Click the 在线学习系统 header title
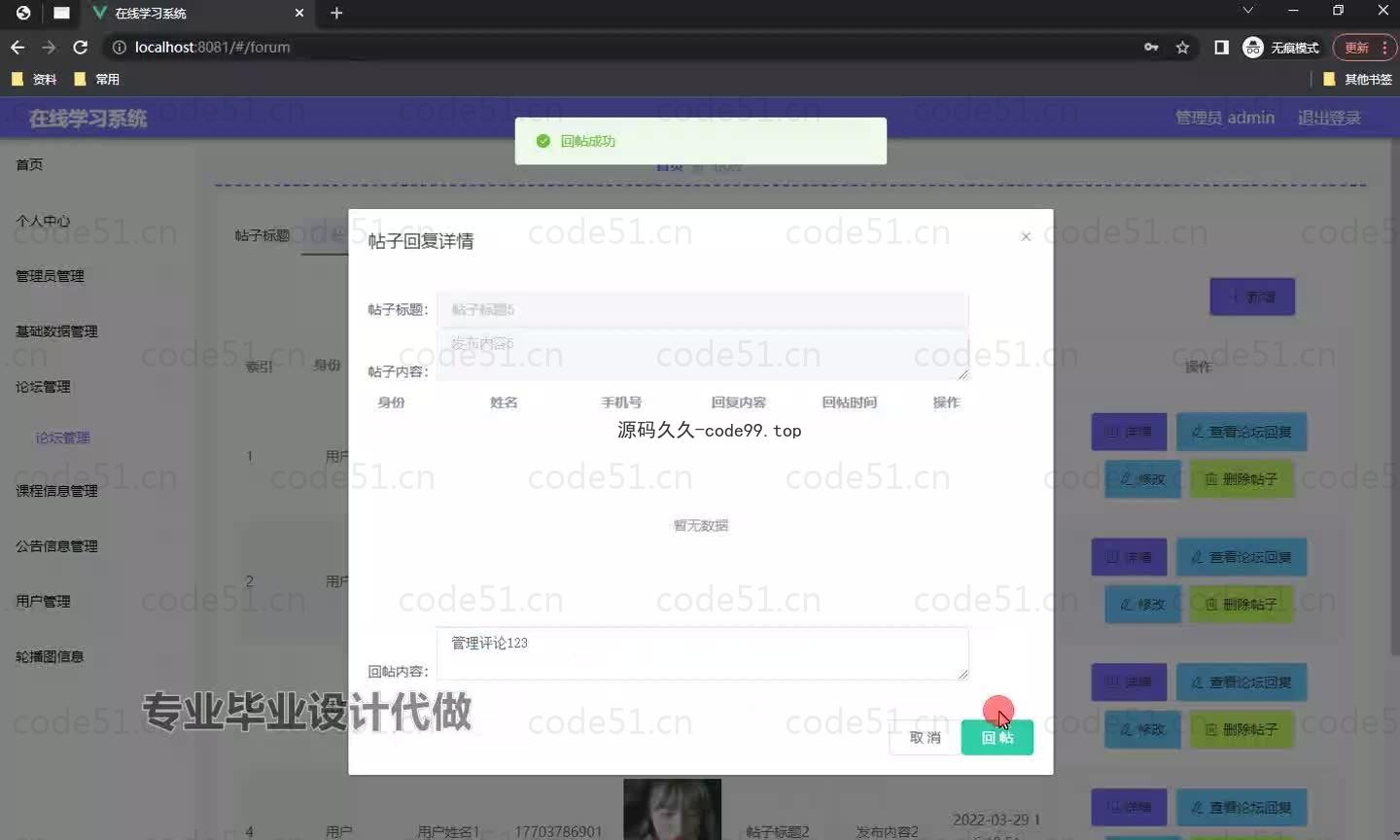This screenshot has width=1400, height=840. click(87, 119)
